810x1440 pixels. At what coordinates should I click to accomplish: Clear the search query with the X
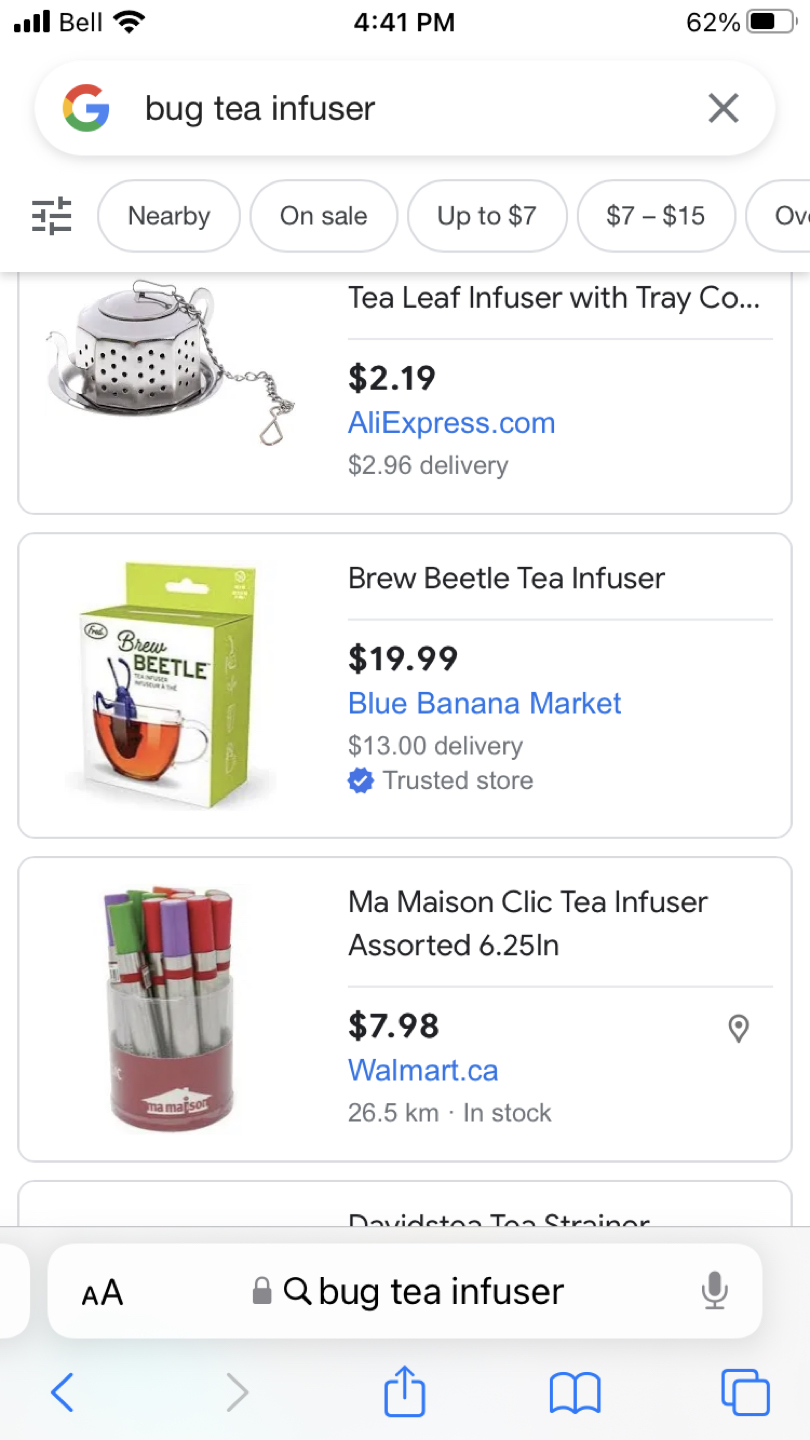coord(723,108)
